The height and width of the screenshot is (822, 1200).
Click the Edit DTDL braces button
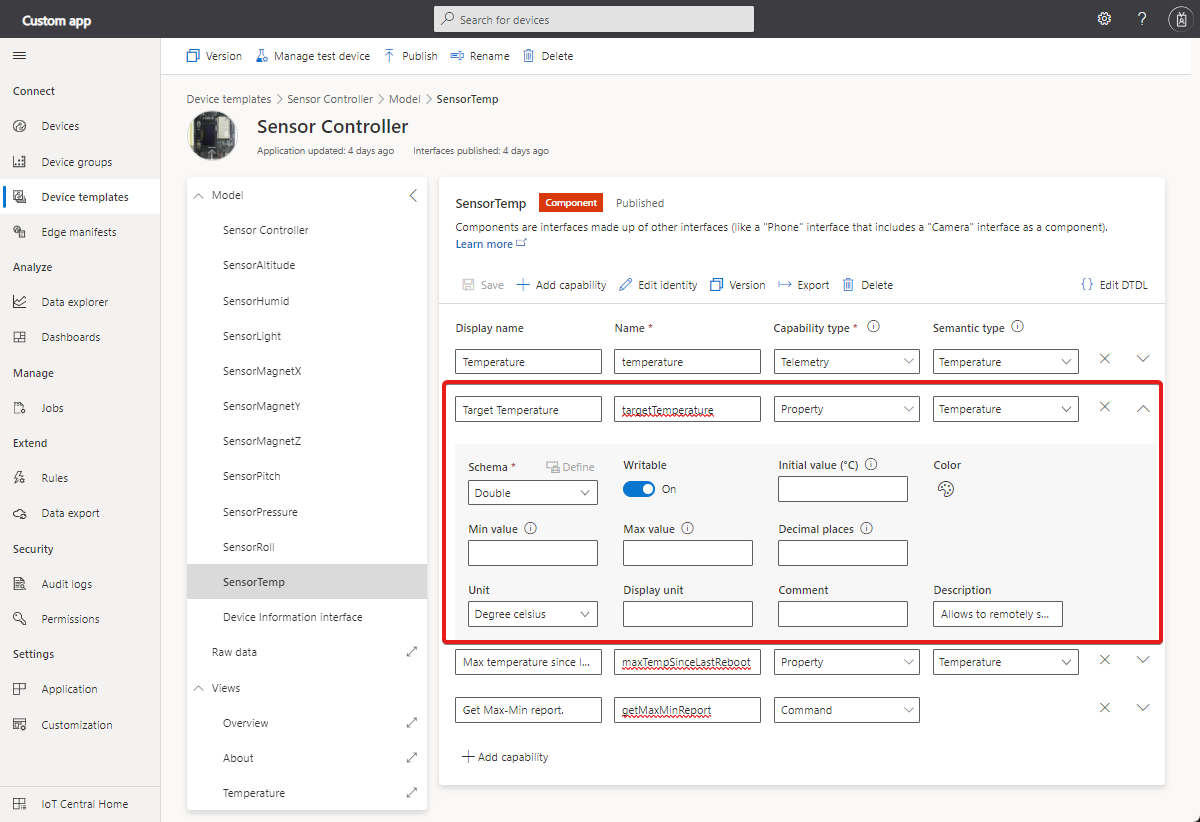(1114, 285)
